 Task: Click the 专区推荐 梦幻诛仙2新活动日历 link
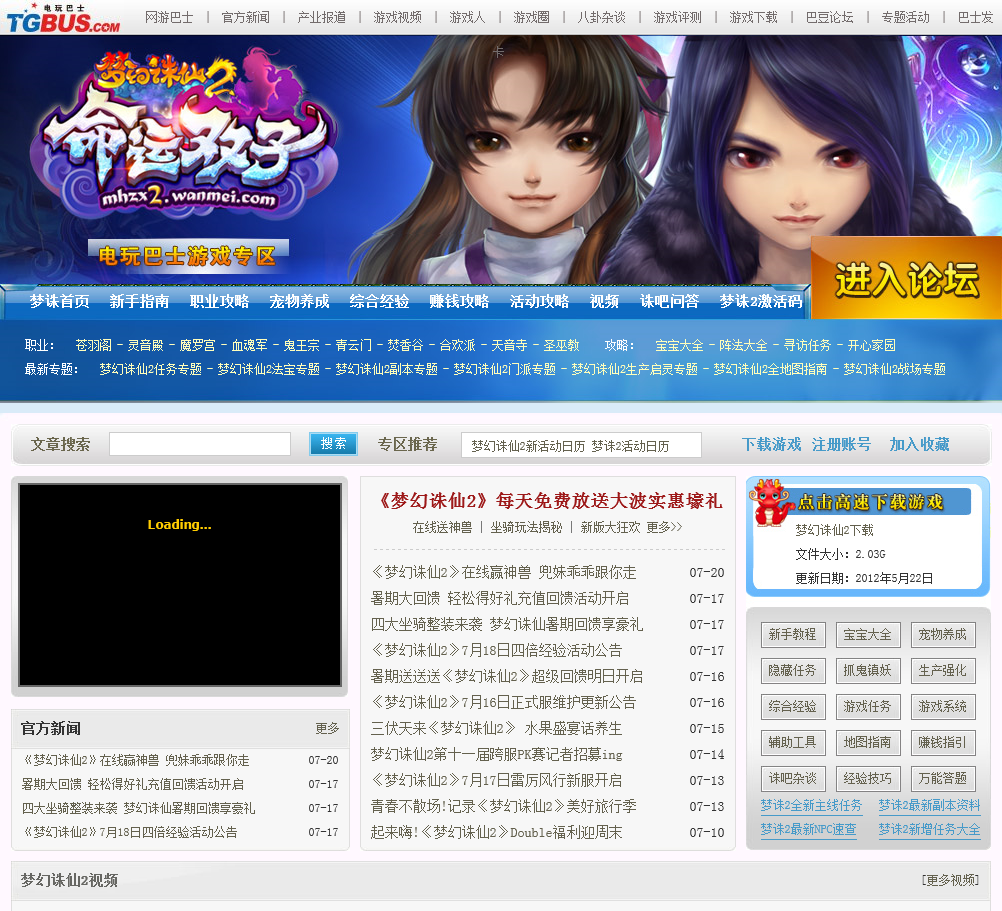528,446
